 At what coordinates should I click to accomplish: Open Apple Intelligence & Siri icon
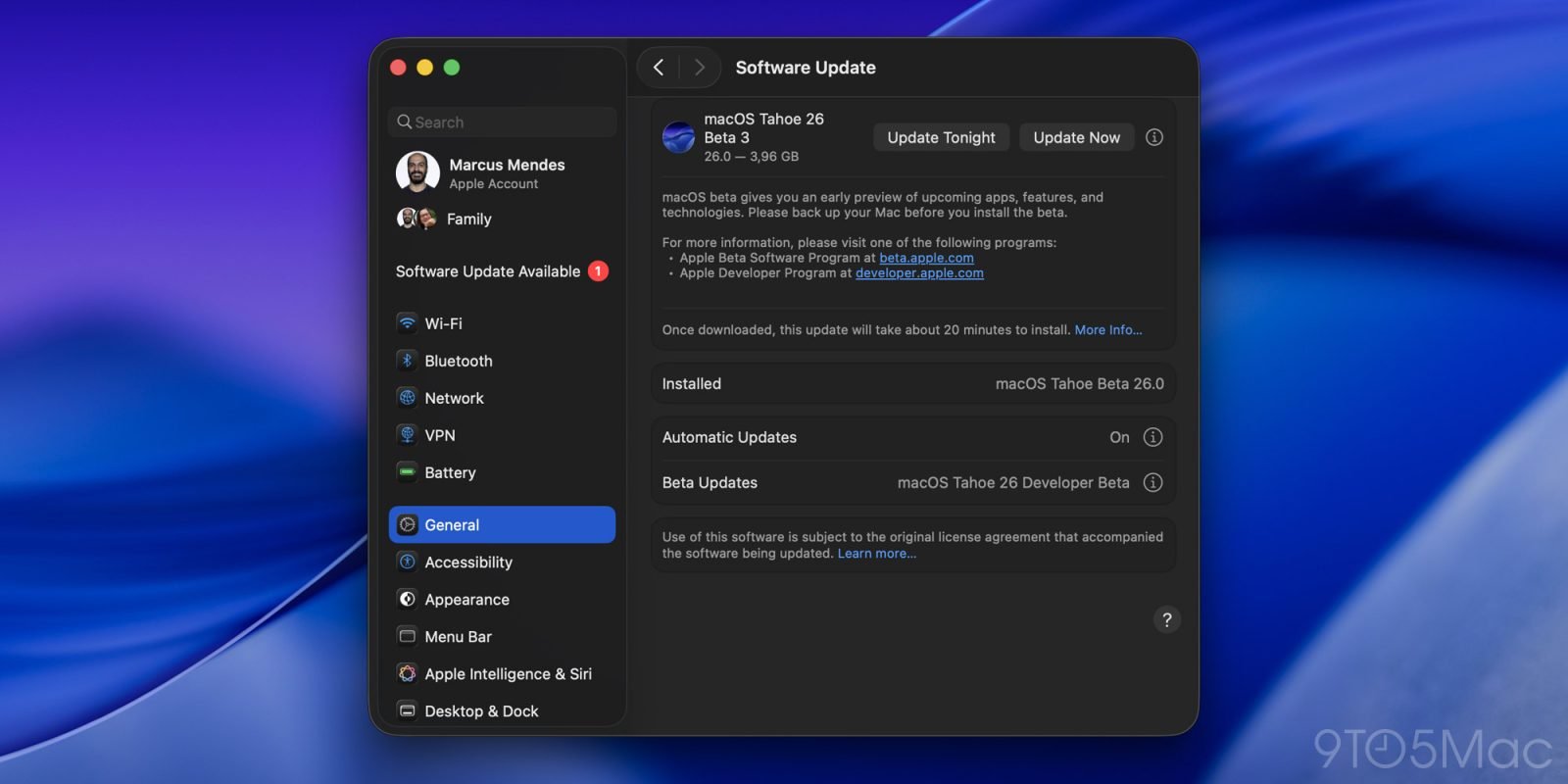point(407,673)
